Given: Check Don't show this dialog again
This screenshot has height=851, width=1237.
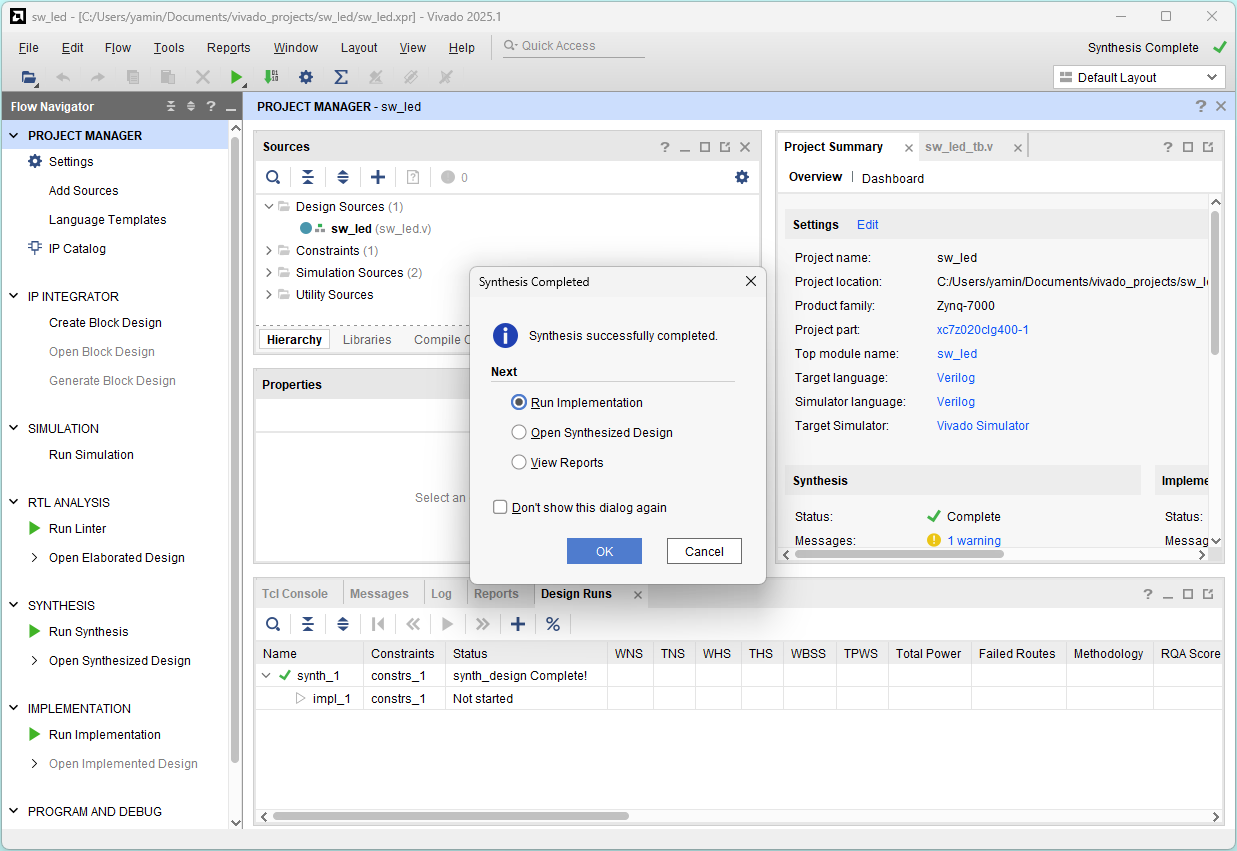Looking at the screenshot, I should 500,507.
